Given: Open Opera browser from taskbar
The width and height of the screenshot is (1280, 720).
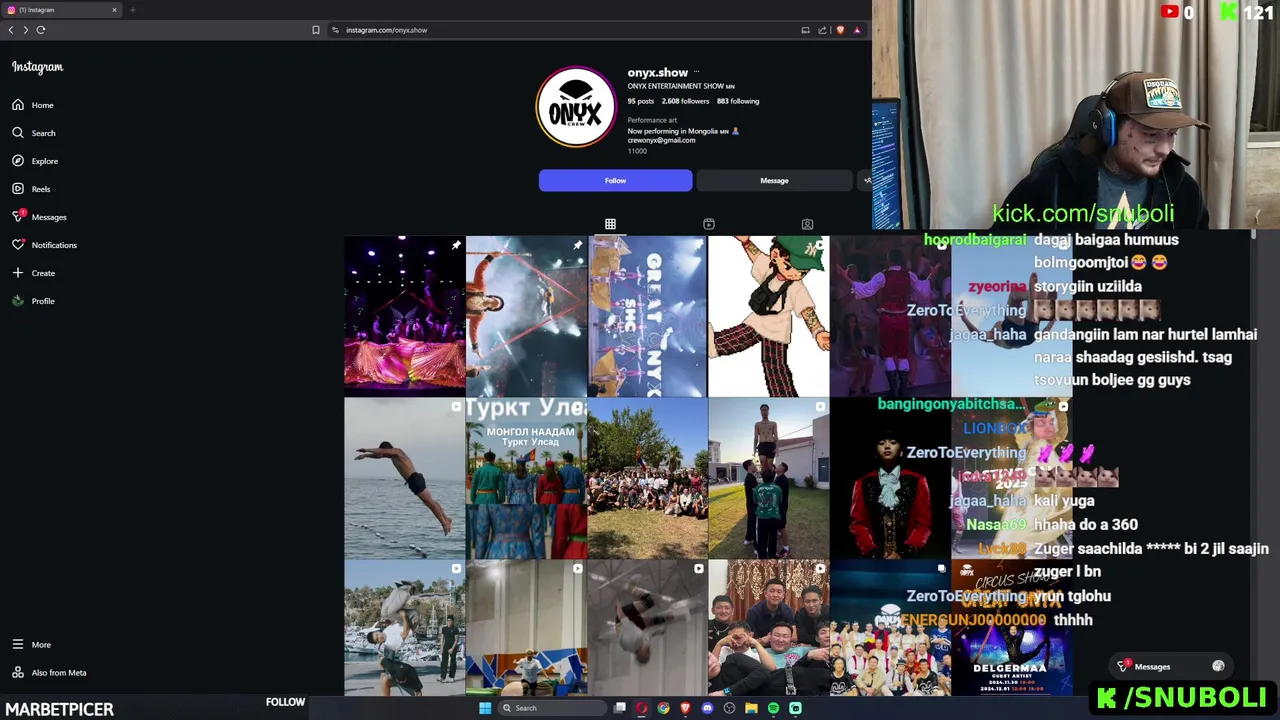Looking at the screenshot, I should tap(642, 708).
